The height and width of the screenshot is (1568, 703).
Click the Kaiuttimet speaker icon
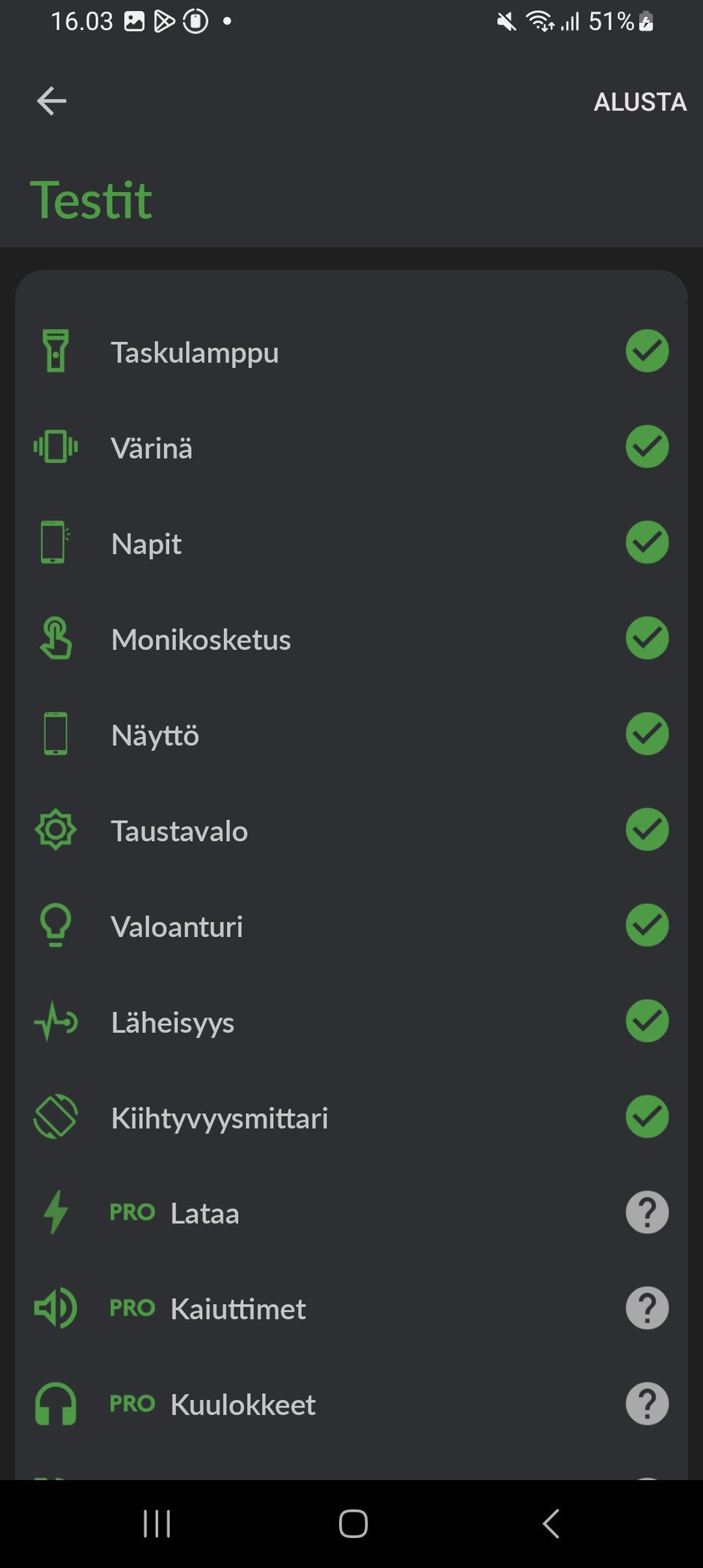pos(56,1309)
